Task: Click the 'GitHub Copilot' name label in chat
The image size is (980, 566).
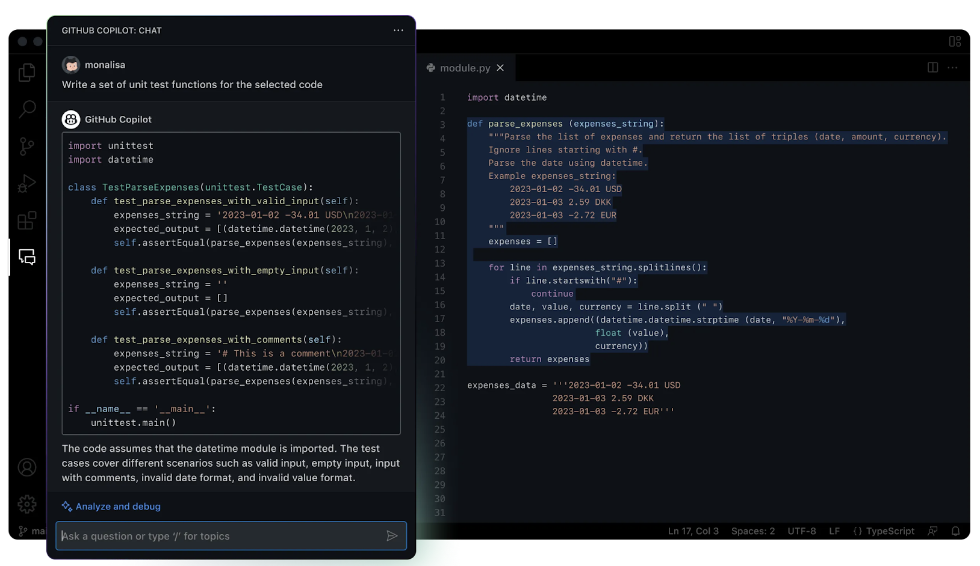Action: (x=118, y=119)
